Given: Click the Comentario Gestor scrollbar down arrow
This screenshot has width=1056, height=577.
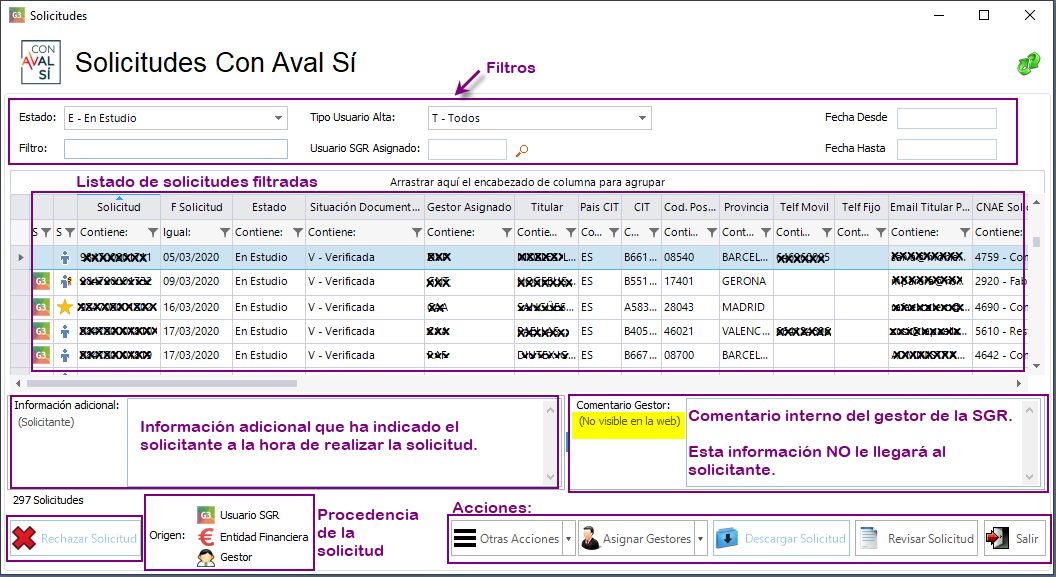Looking at the screenshot, I should coord(1029,477).
